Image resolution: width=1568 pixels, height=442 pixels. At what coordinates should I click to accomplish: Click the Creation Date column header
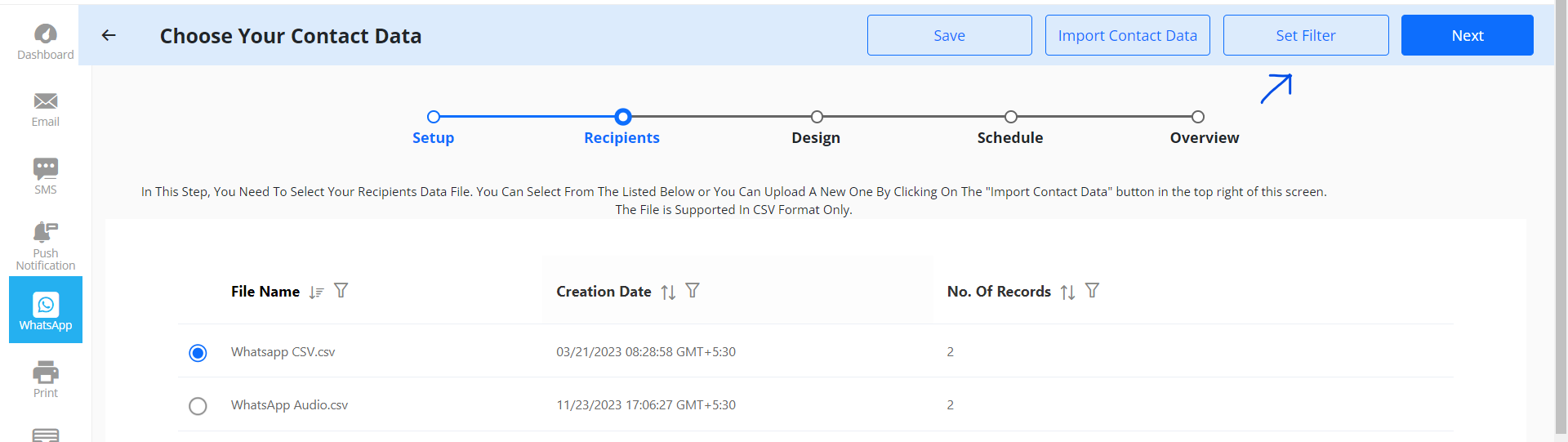point(604,292)
